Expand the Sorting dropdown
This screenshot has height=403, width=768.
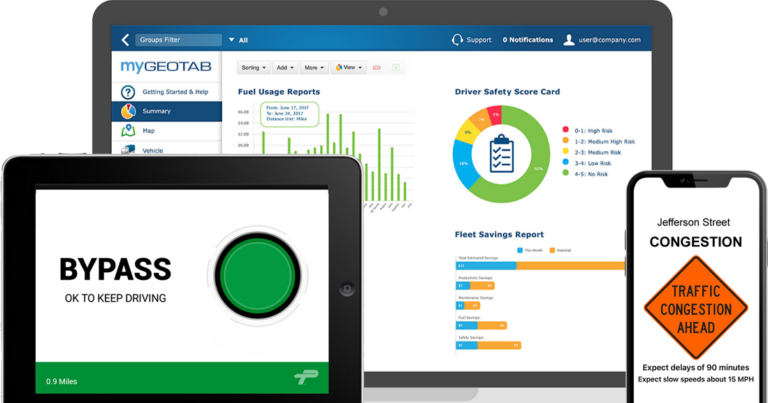pyautogui.click(x=252, y=67)
